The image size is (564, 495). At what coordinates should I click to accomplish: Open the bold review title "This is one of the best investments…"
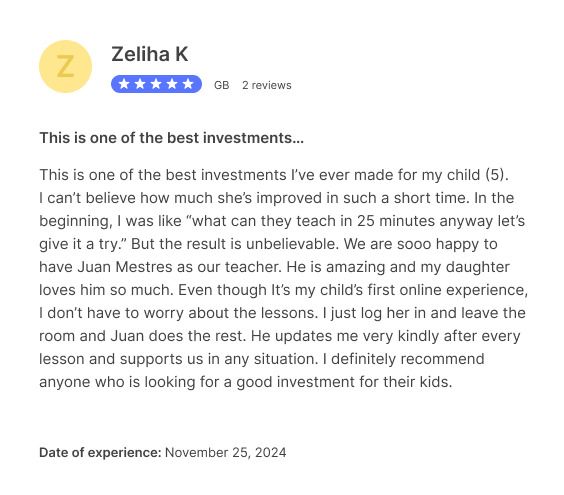tap(172, 138)
